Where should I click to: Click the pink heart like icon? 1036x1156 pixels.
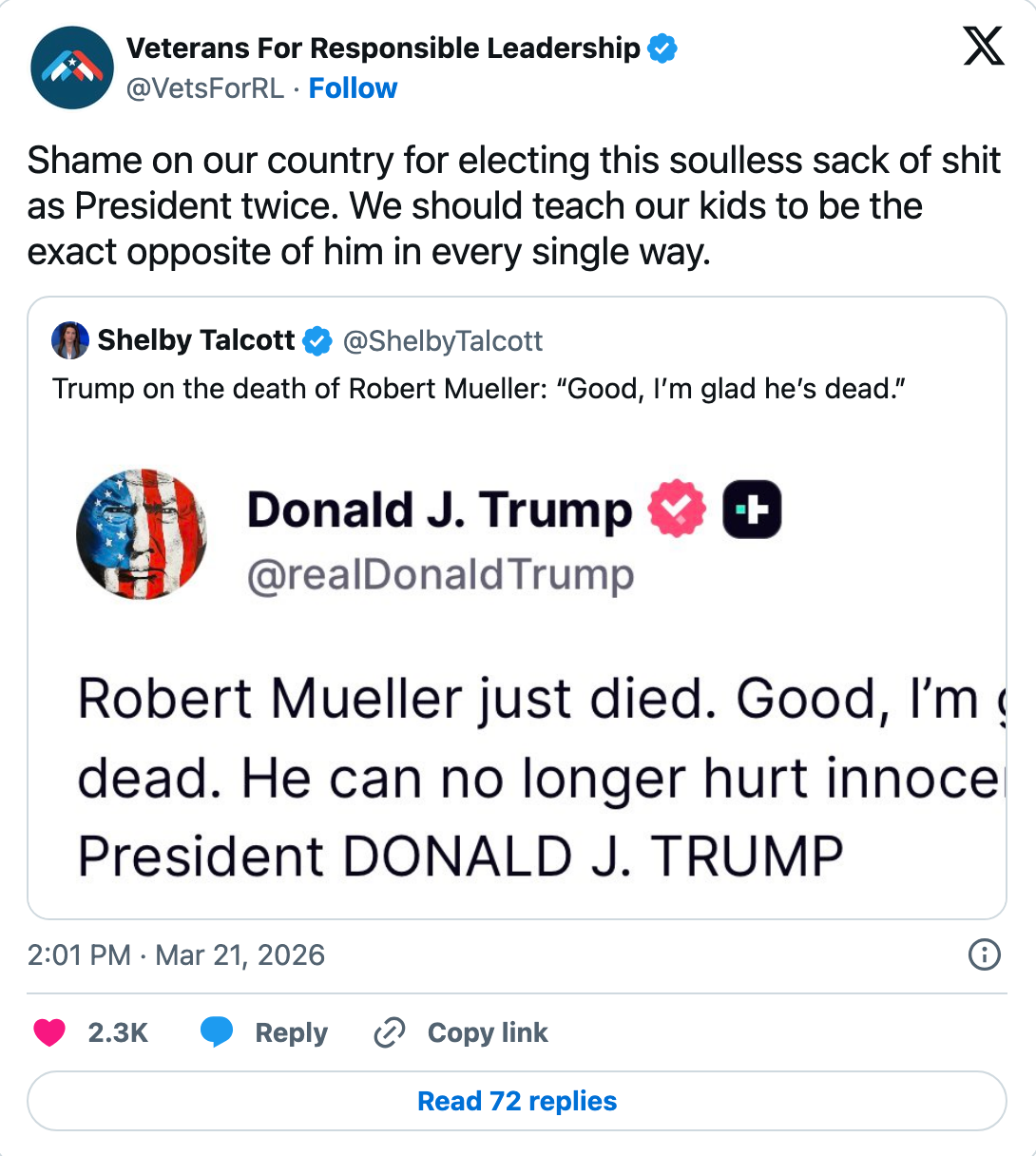click(49, 1032)
